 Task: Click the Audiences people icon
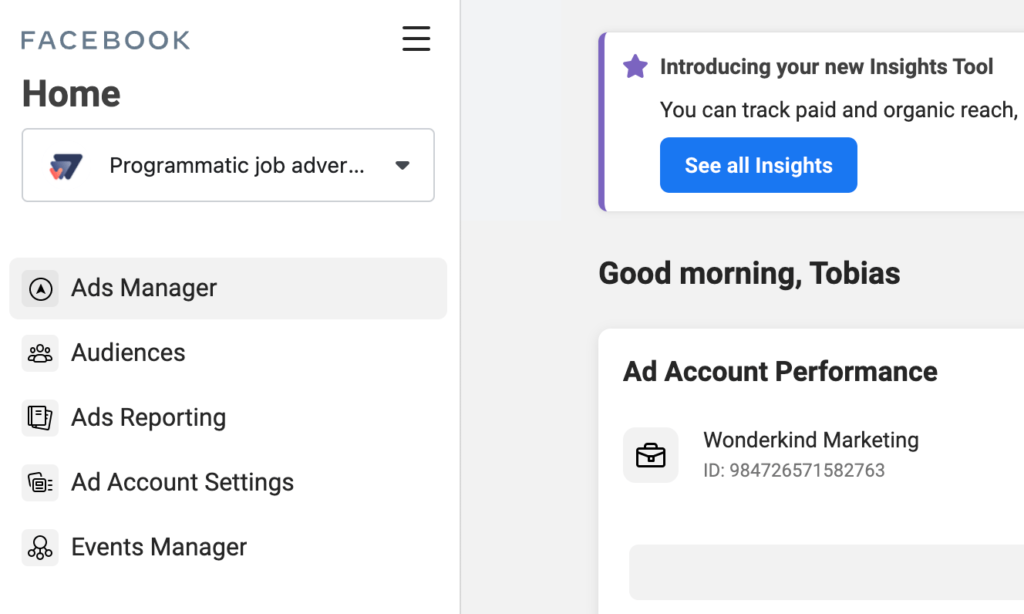pos(40,353)
